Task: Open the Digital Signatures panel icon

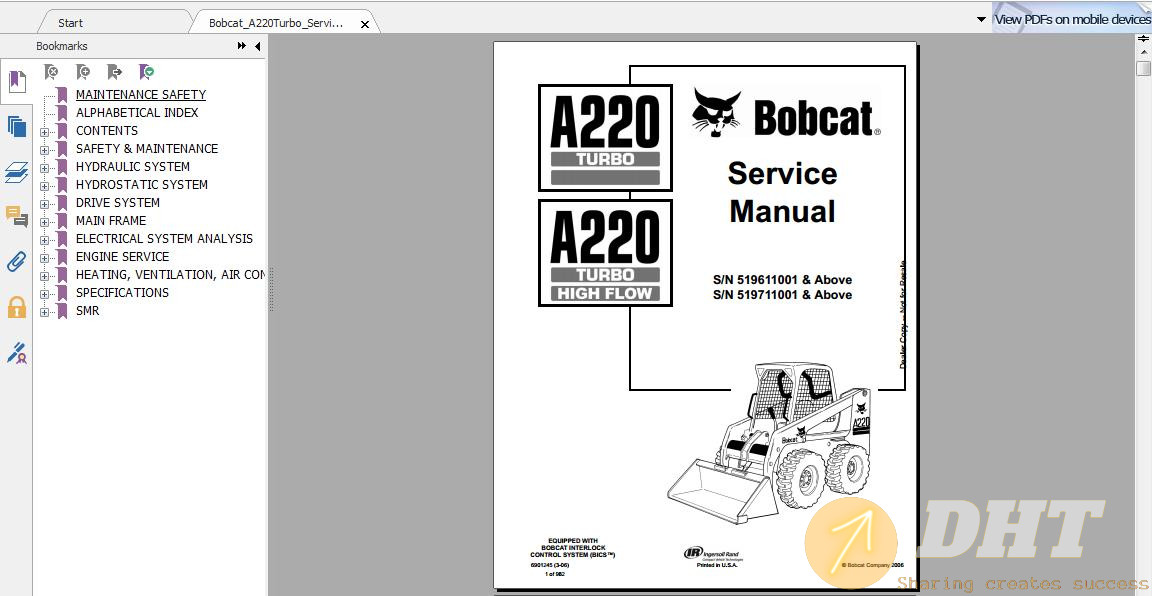Action: (x=17, y=353)
